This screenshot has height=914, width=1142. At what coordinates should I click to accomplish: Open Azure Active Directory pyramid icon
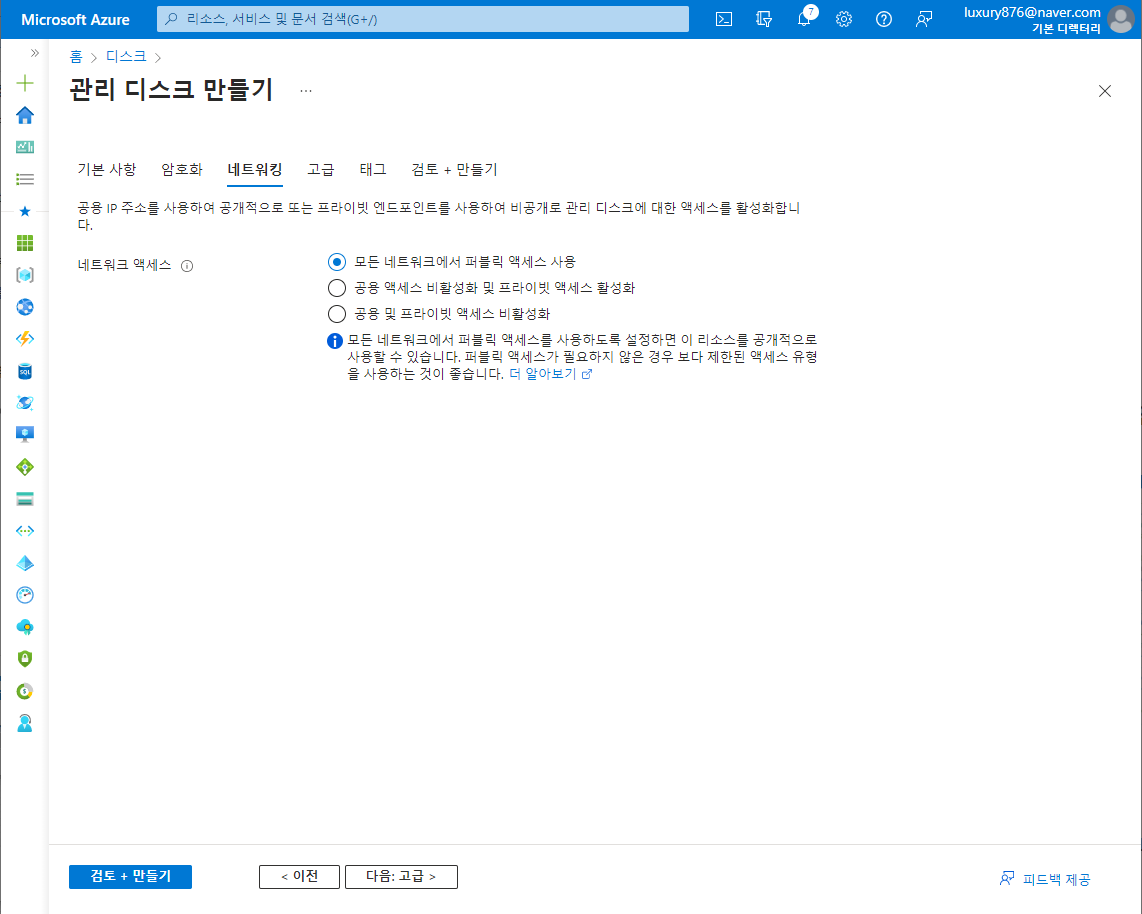click(x=25, y=563)
